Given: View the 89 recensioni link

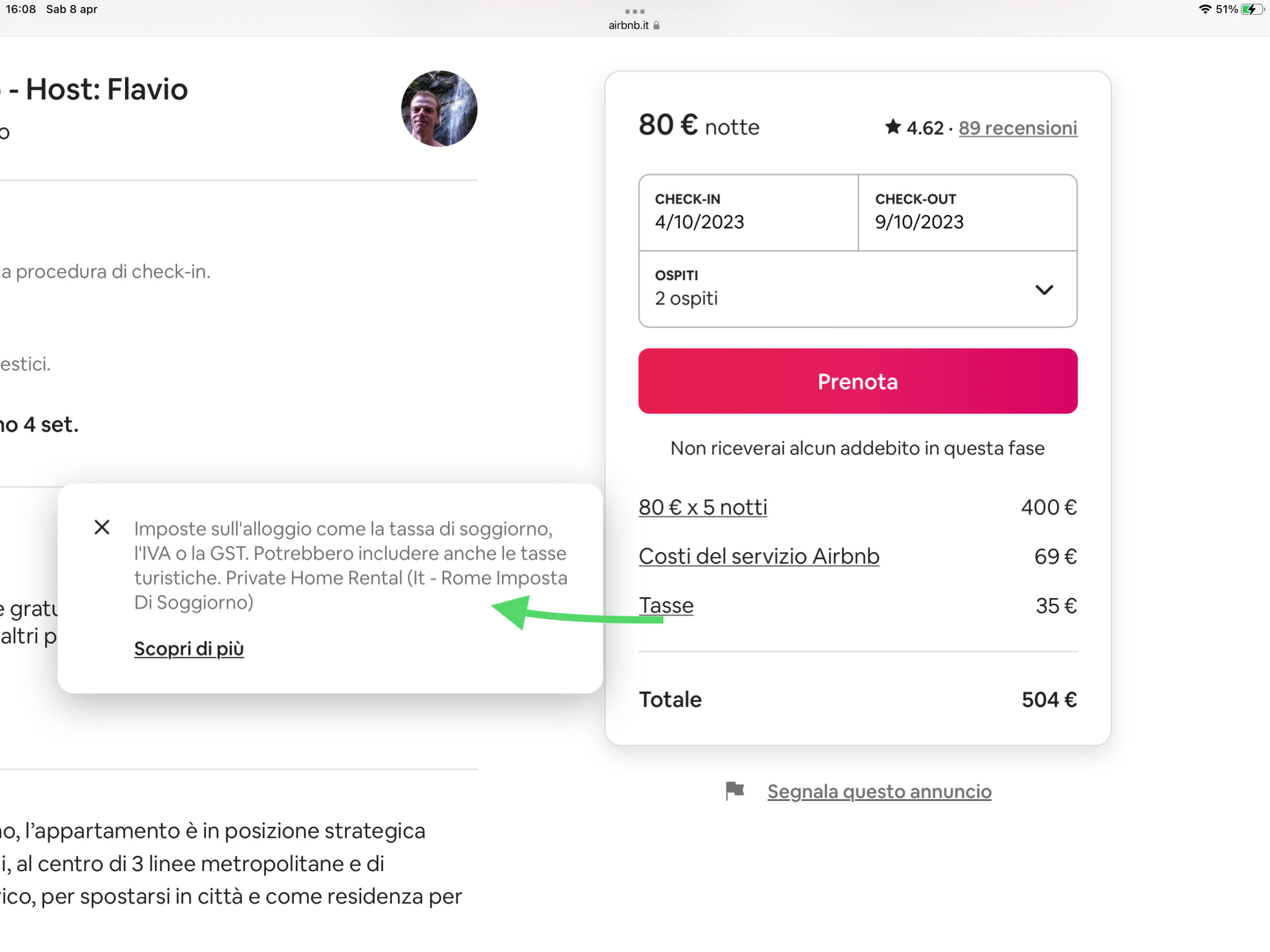Looking at the screenshot, I should (x=1017, y=127).
